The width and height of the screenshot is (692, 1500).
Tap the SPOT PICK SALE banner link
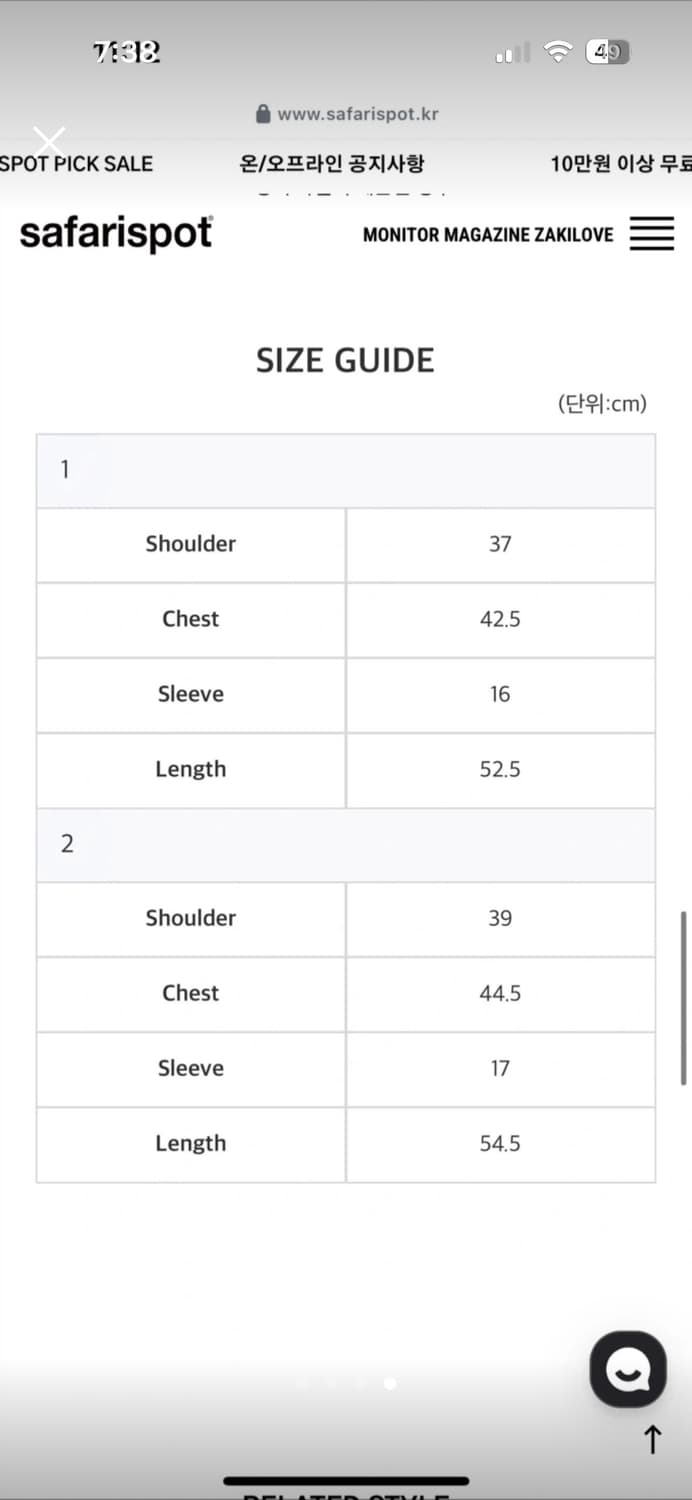point(77,164)
